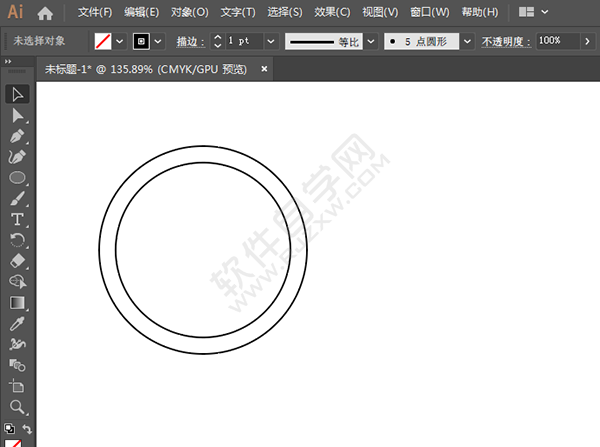Open the arrange documents dropdown chevron
600x447 pixels.
[x=545, y=12]
